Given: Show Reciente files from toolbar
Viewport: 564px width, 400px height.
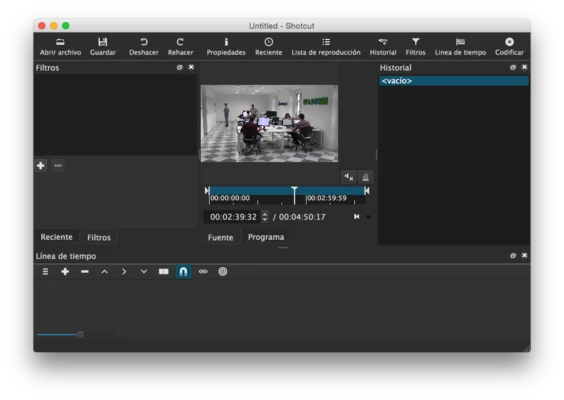Looking at the screenshot, I should (x=269, y=47).
